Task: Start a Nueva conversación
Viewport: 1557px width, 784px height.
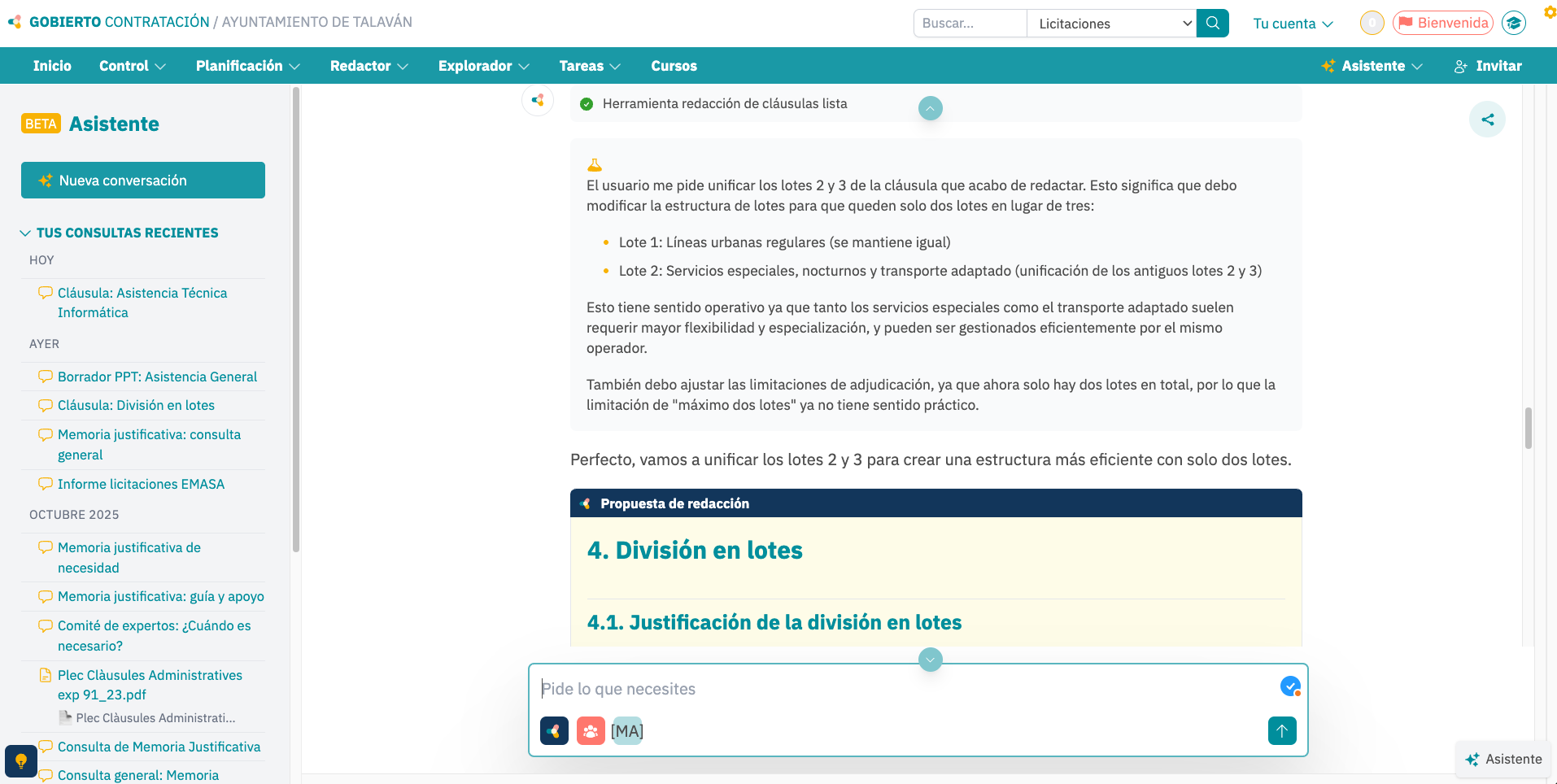Action: pyautogui.click(x=143, y=181)
